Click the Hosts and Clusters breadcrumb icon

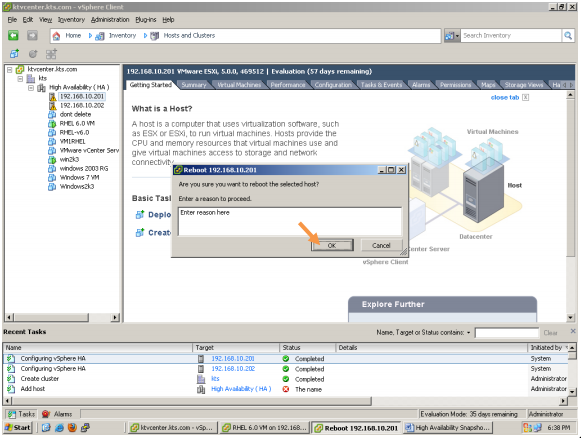(155, 36)
